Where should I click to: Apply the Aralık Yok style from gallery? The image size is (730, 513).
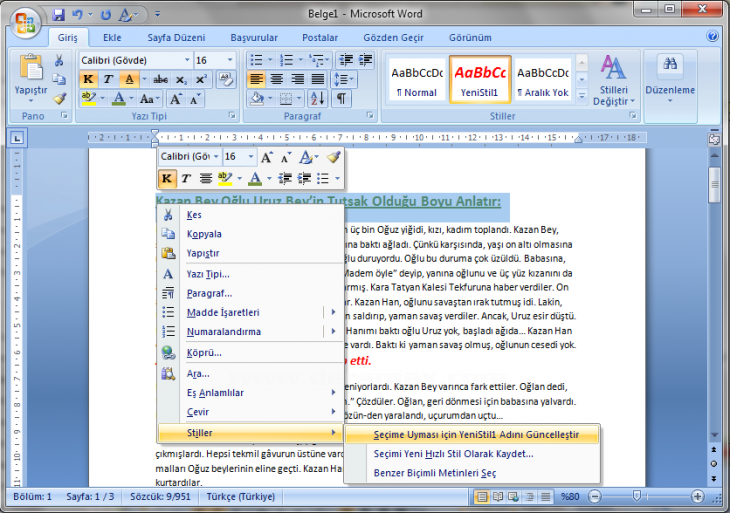click(x=542, y=80)
